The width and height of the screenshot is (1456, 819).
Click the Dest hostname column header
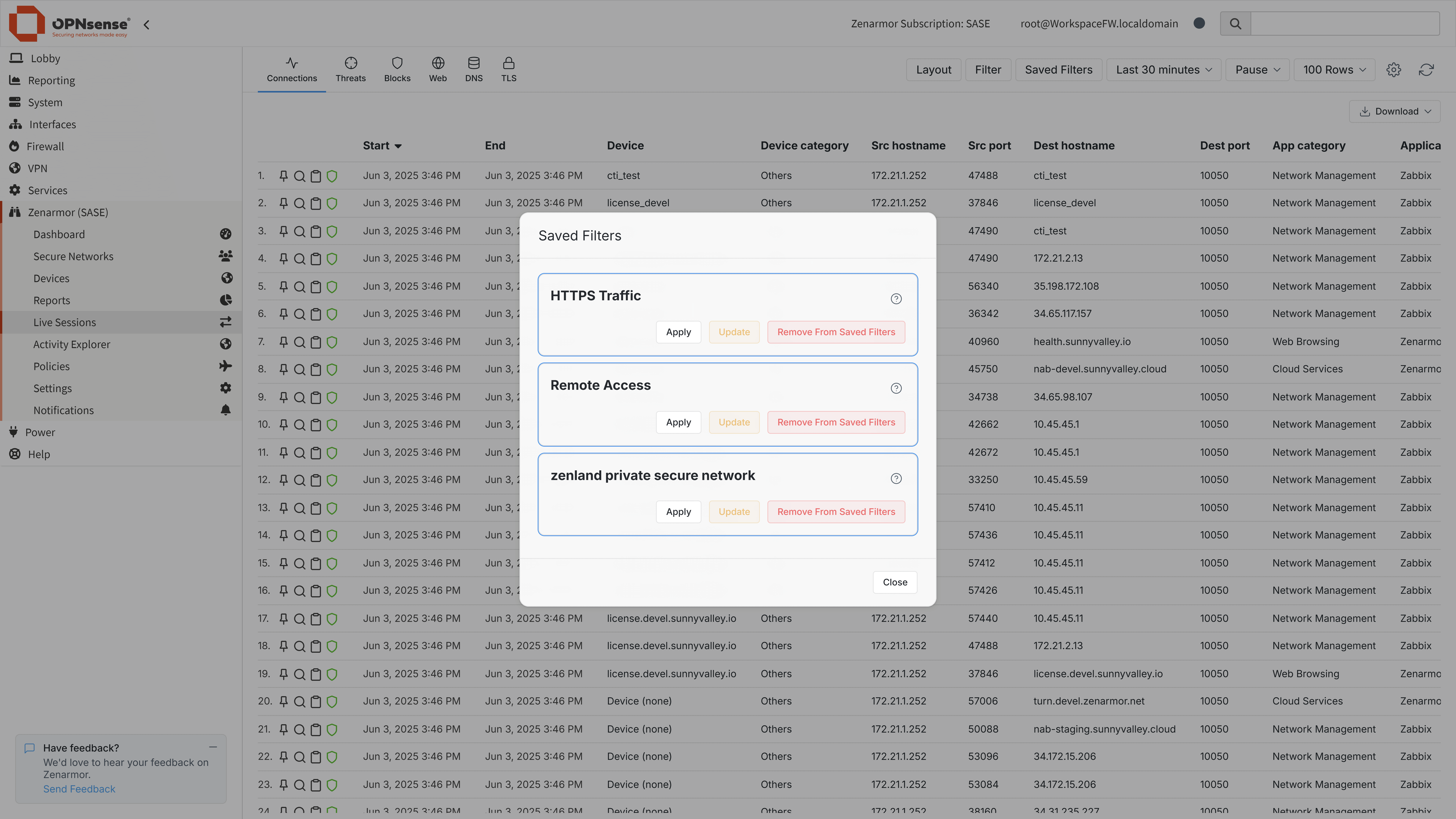(1074, 146)
